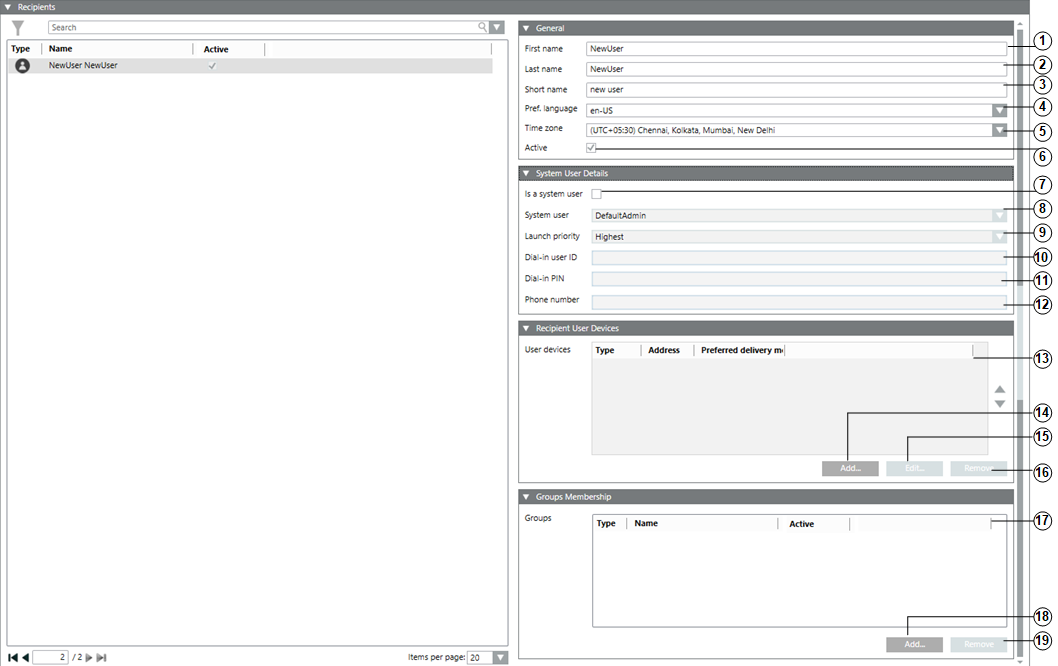Click the NewUser recipient avatar icon
This screenshot has width=1058, height=666.
tap(22, 66)
